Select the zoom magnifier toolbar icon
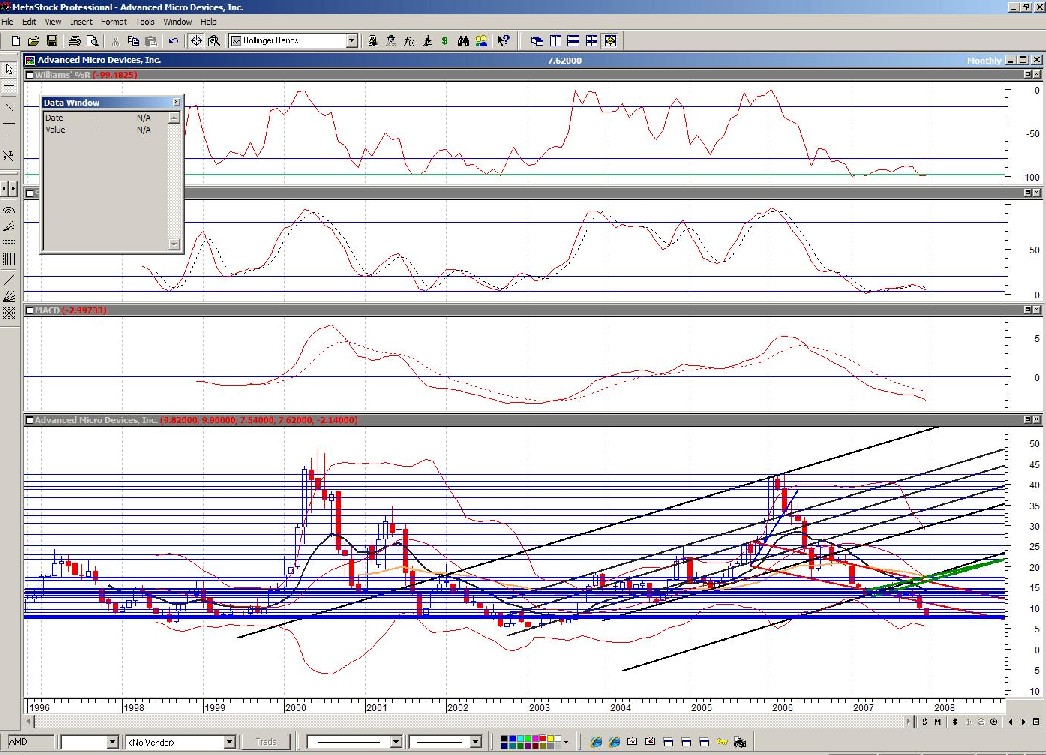The width and height of the screenshot is (1046, 755). [214, 41]
